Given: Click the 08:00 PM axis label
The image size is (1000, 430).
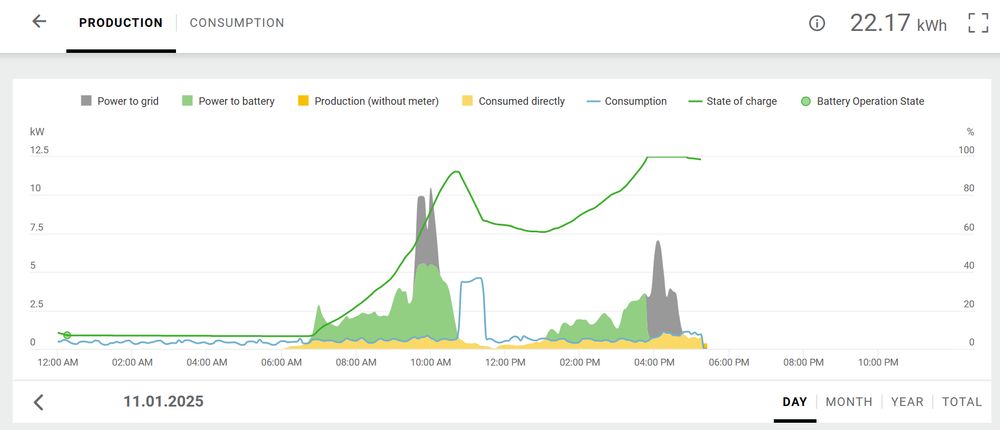Looking at the screenshot, I should 804,362.
